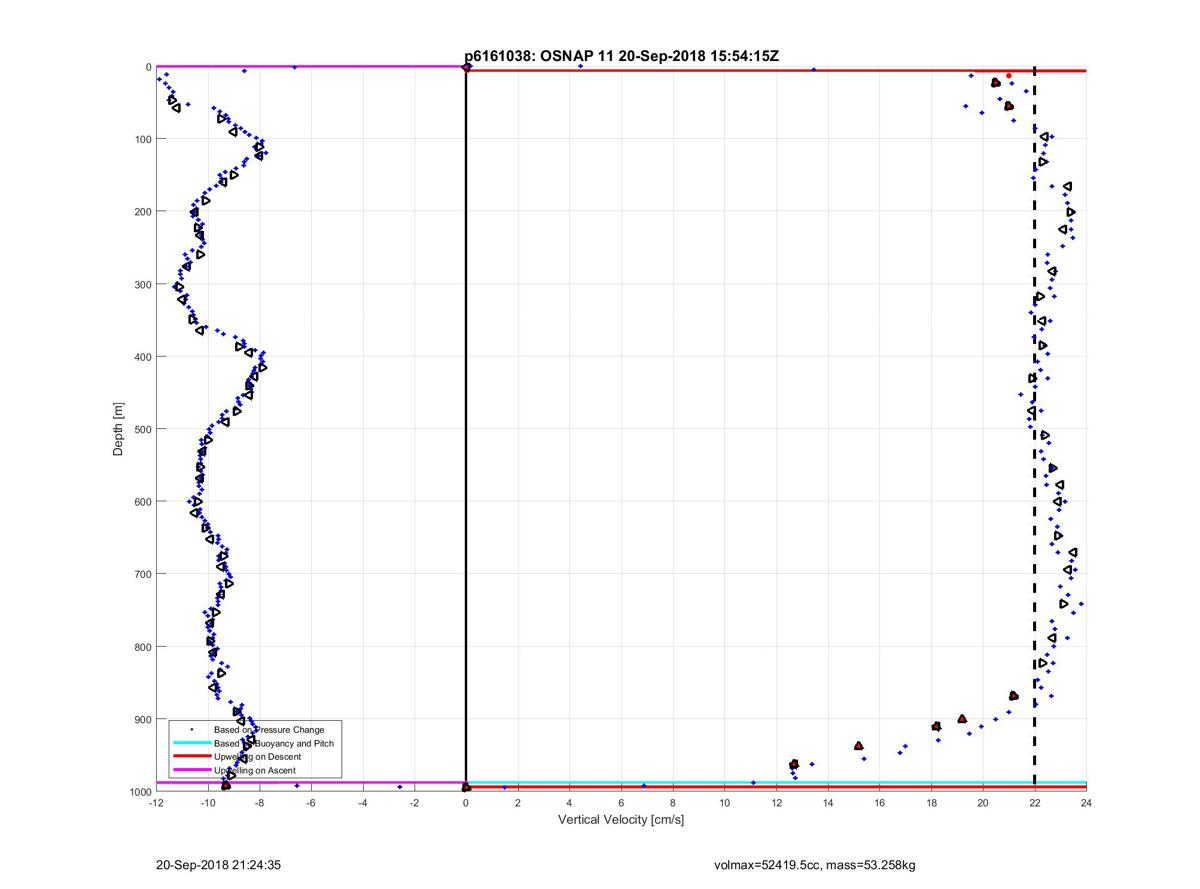
Task: Click the depth axis tick label '500'
Action: tap(144, 429)
